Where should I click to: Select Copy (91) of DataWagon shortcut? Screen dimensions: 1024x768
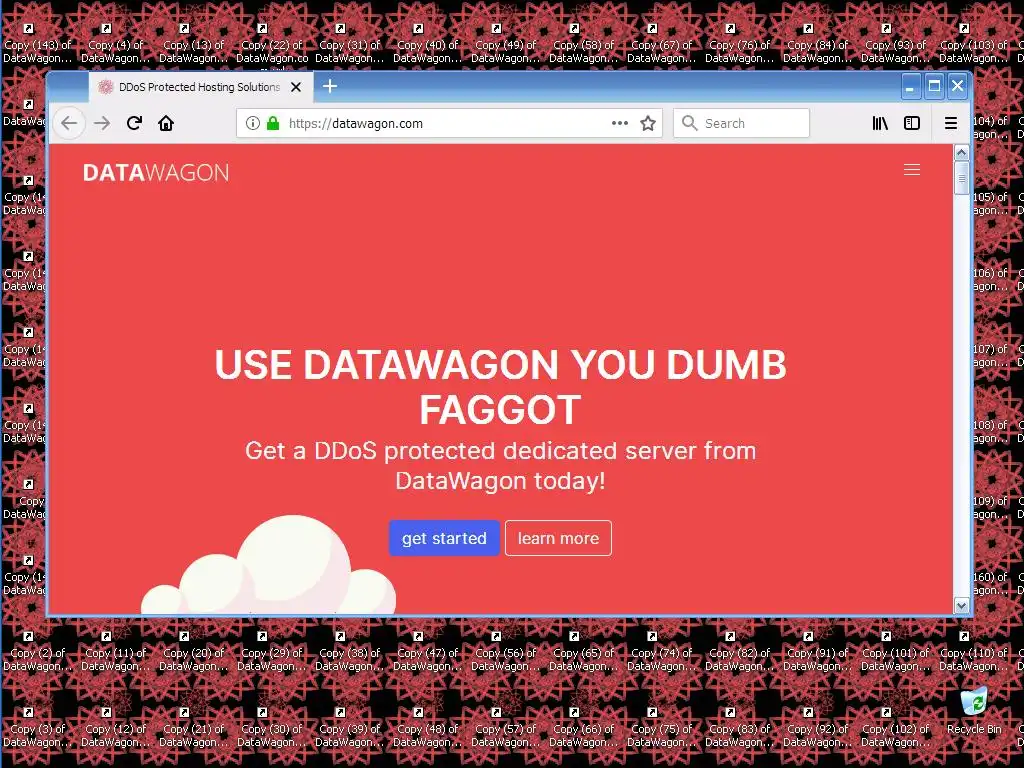(817, 652)
